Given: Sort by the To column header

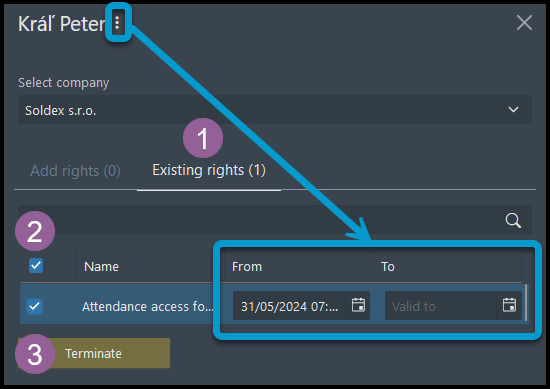Looking at the screenshot, I should 388,267.
